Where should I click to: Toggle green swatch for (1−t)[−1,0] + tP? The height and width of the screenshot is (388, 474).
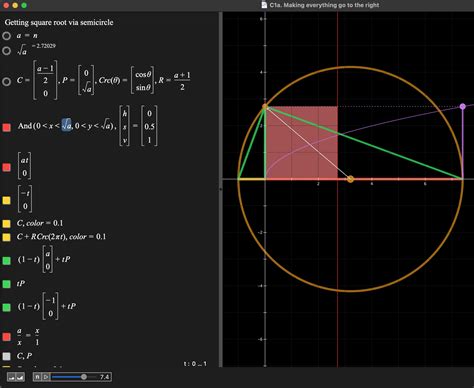click(7, 307)
